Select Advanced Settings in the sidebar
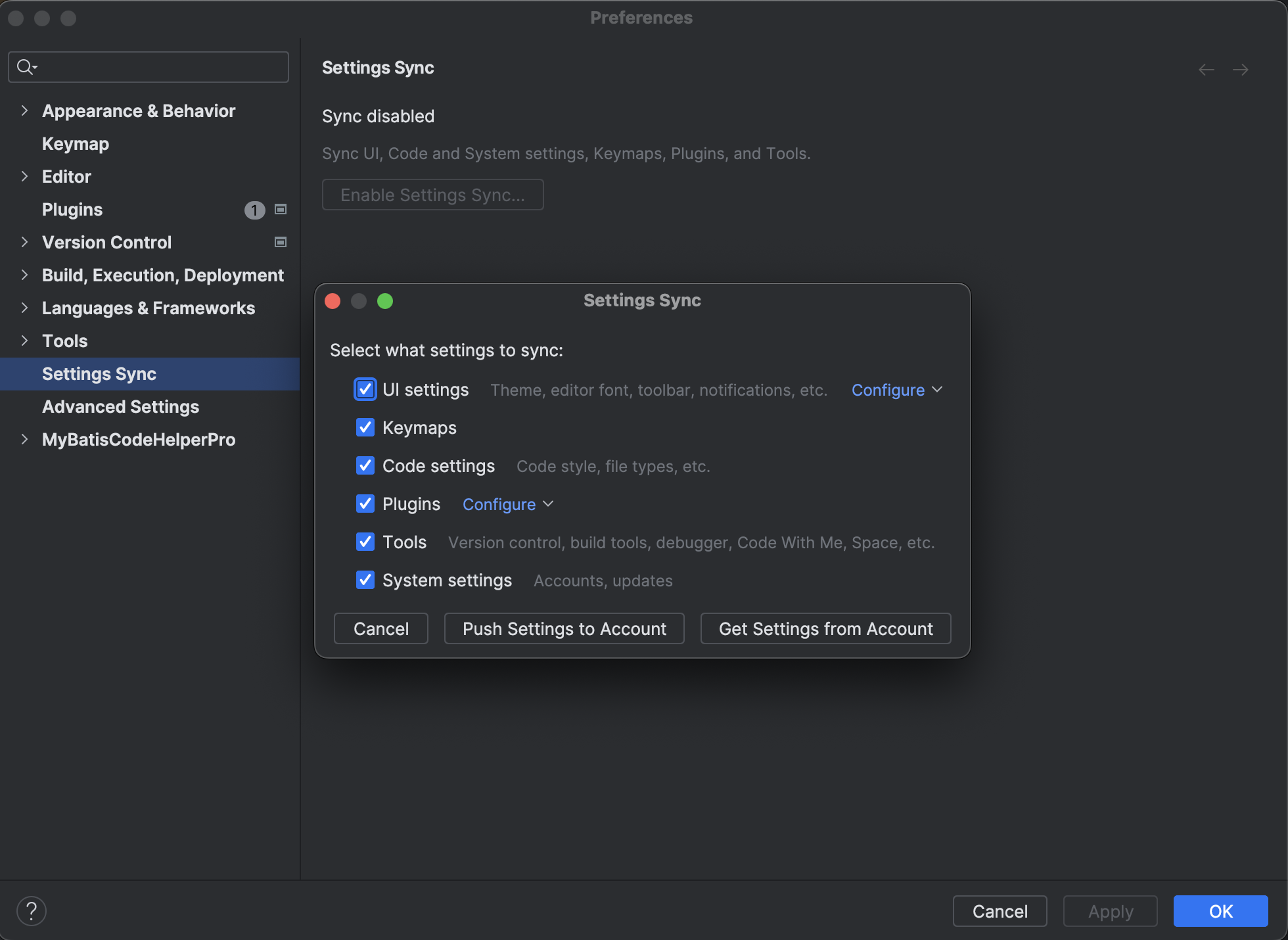This screenshot has width=1288, height=940. pyautogui.click(x=120, y=407)
